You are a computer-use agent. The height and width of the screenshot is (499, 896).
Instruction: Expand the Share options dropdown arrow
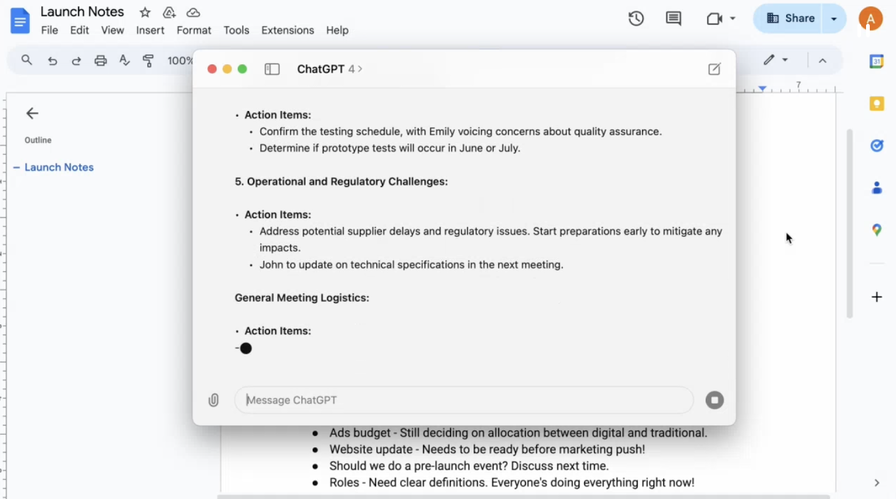point(834,18)
